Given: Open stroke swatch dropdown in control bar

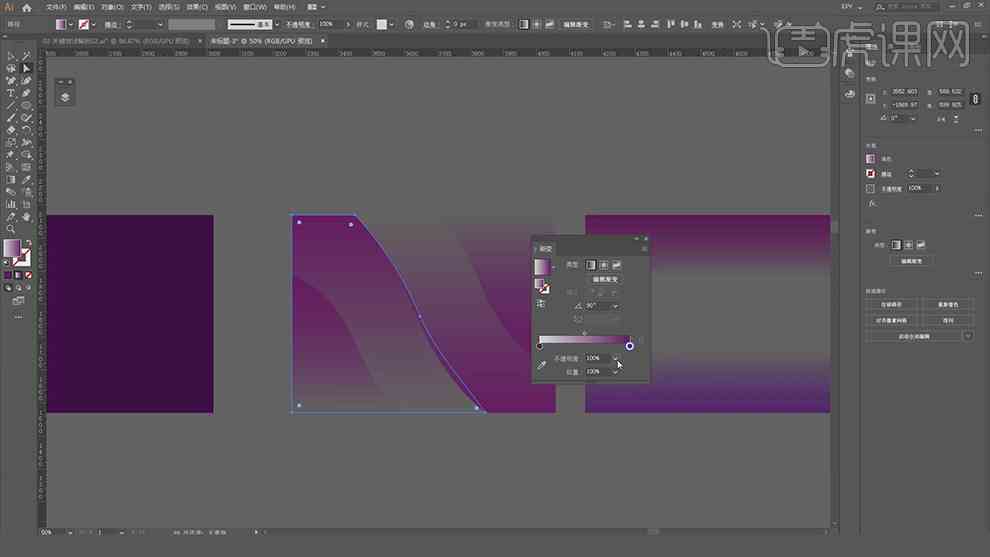Looking at the screenshot, I should click(93, 25).
